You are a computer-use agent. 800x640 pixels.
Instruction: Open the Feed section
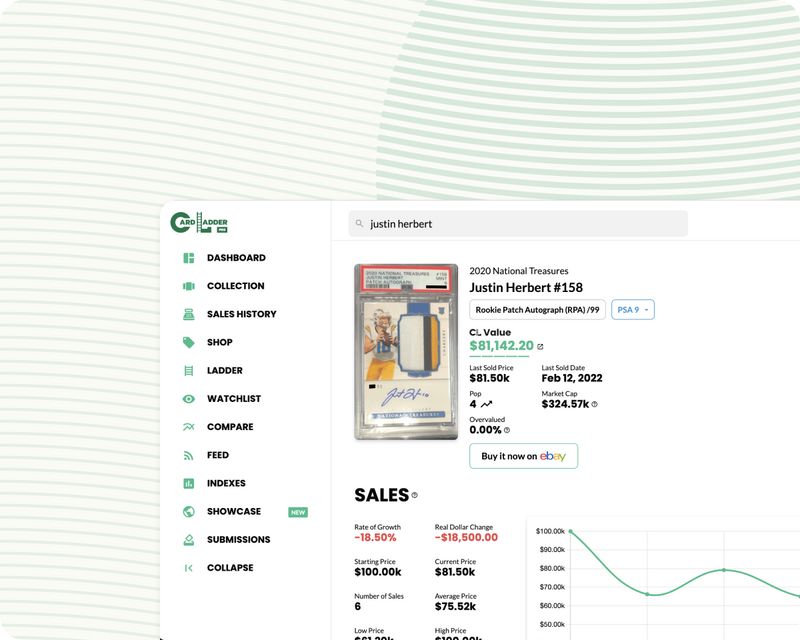218,455
